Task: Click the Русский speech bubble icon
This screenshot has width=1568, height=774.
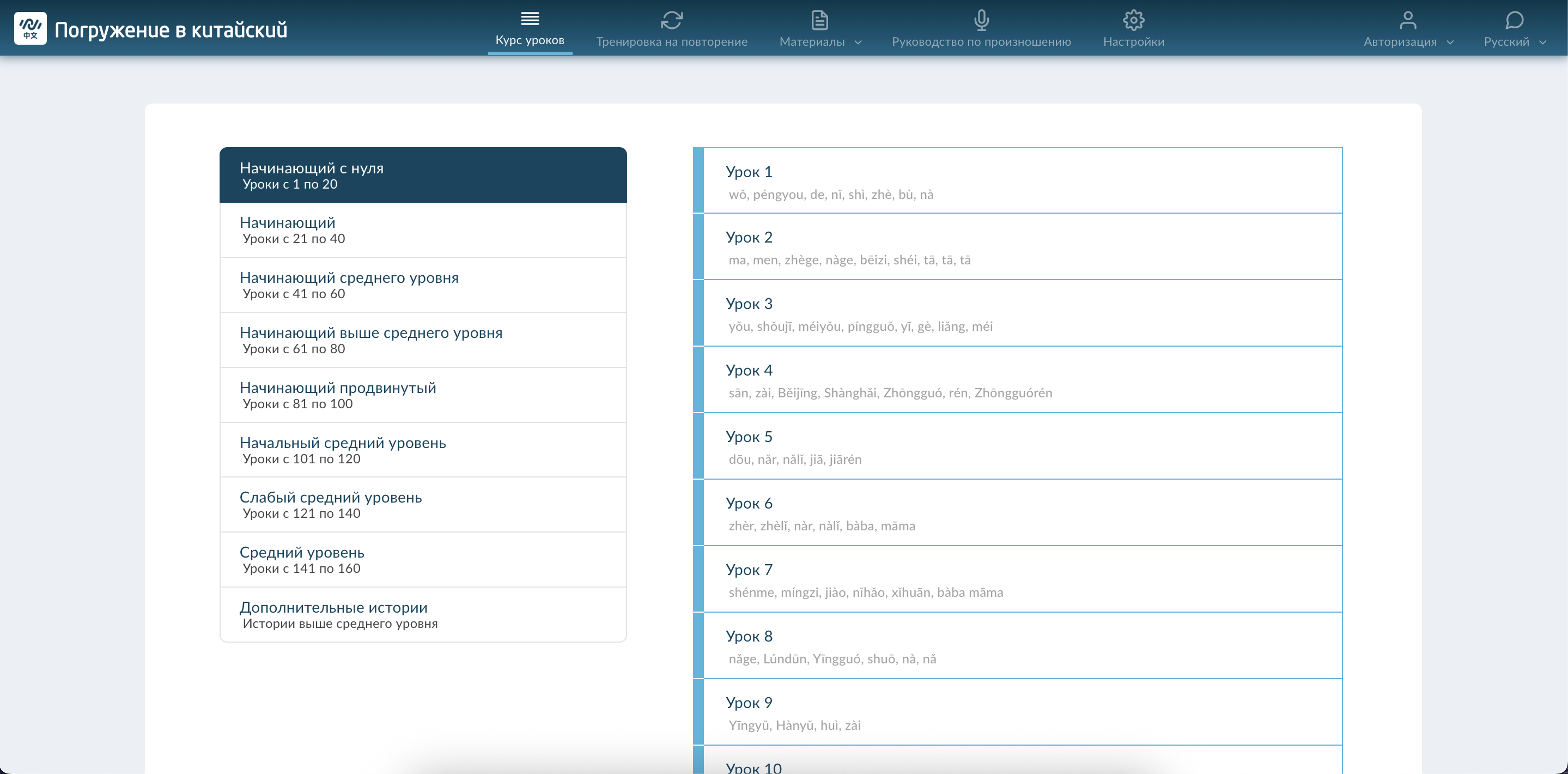Action: (x=1514, y=20)
